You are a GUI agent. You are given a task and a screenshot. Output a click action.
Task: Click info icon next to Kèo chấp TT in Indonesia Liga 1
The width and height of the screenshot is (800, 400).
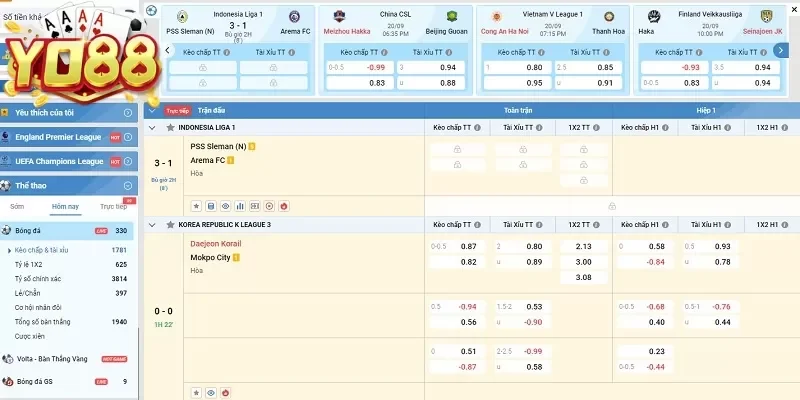[x=478, y=128]
